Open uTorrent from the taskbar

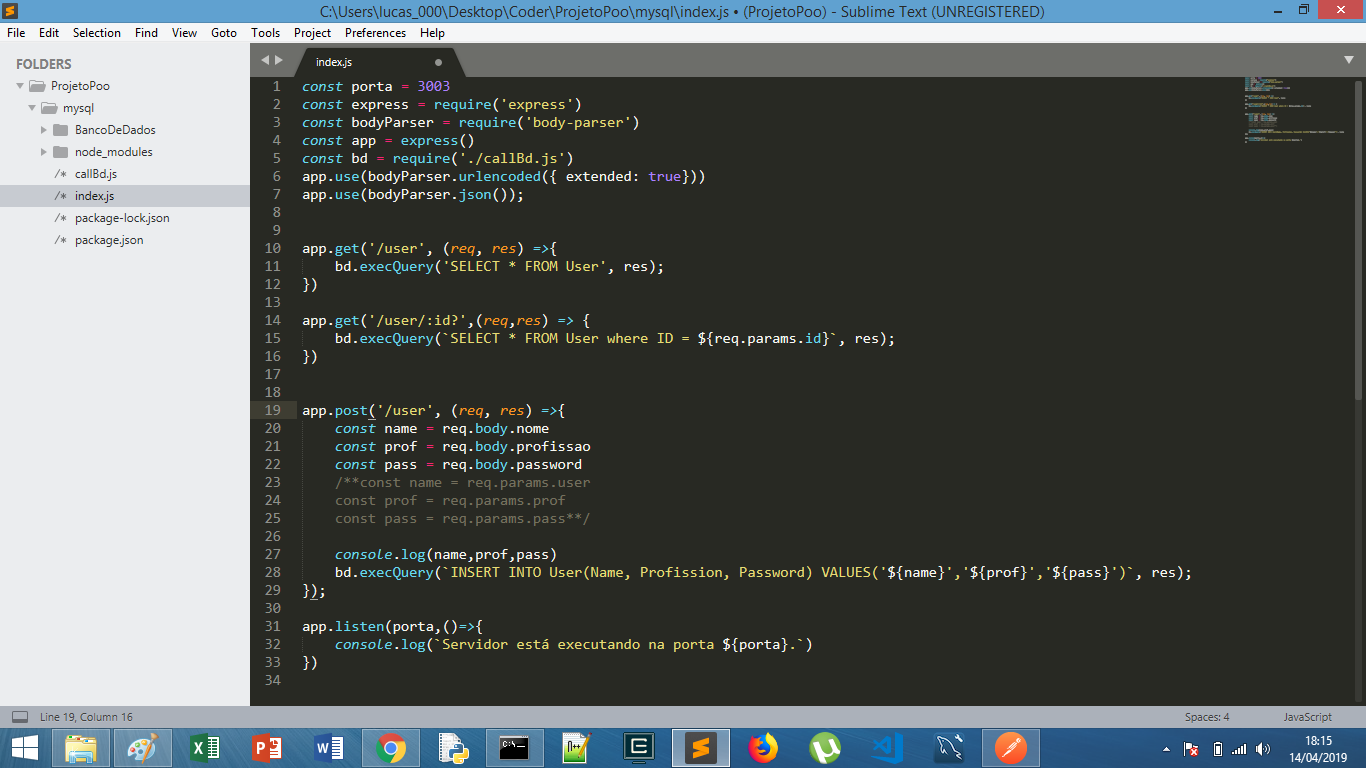(x=825, y=748)
